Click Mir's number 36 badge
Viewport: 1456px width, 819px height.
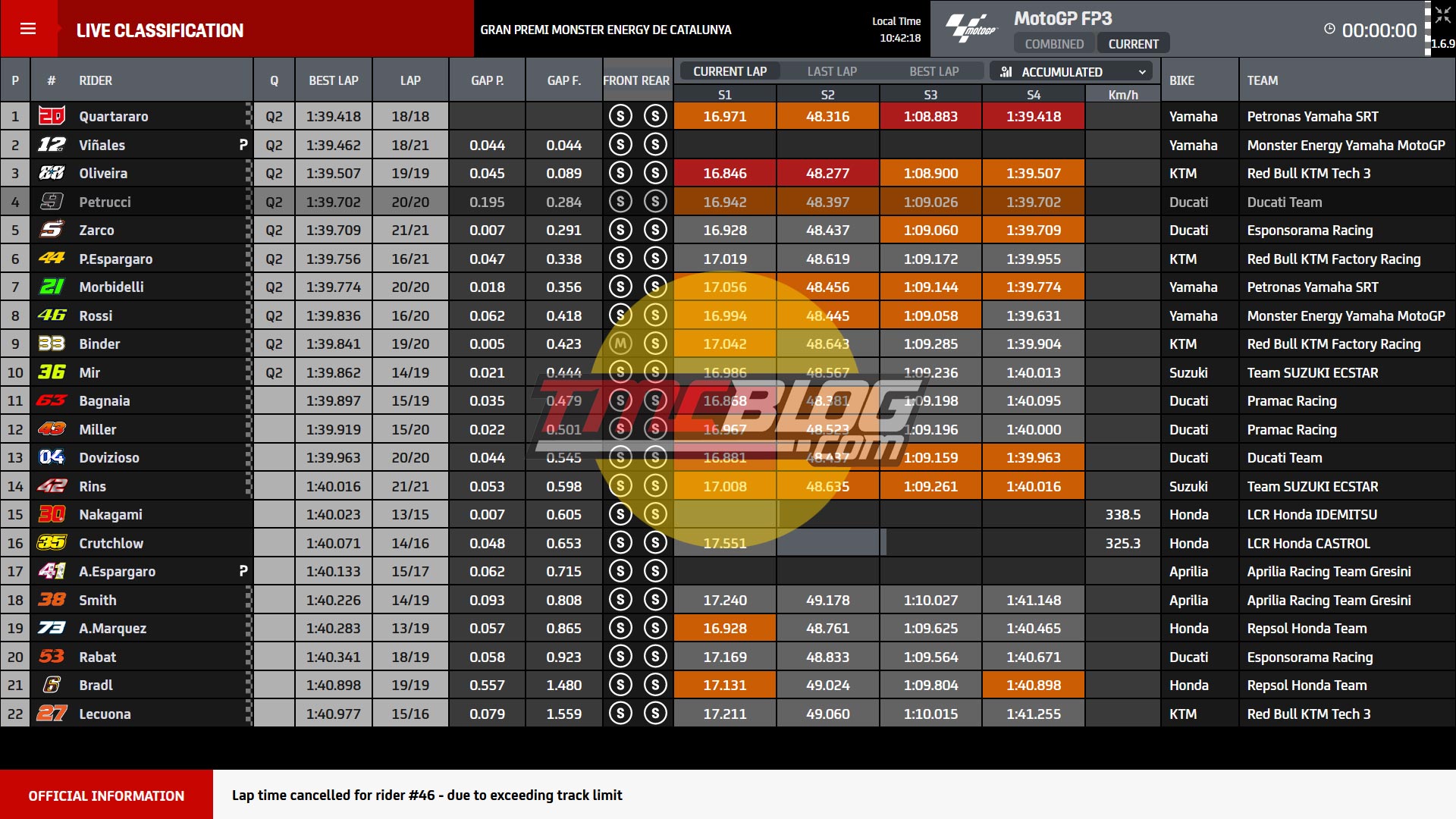52,372
